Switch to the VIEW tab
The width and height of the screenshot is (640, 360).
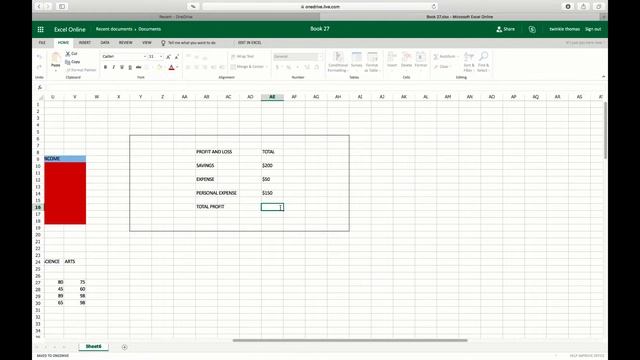(x=147, y=43)
